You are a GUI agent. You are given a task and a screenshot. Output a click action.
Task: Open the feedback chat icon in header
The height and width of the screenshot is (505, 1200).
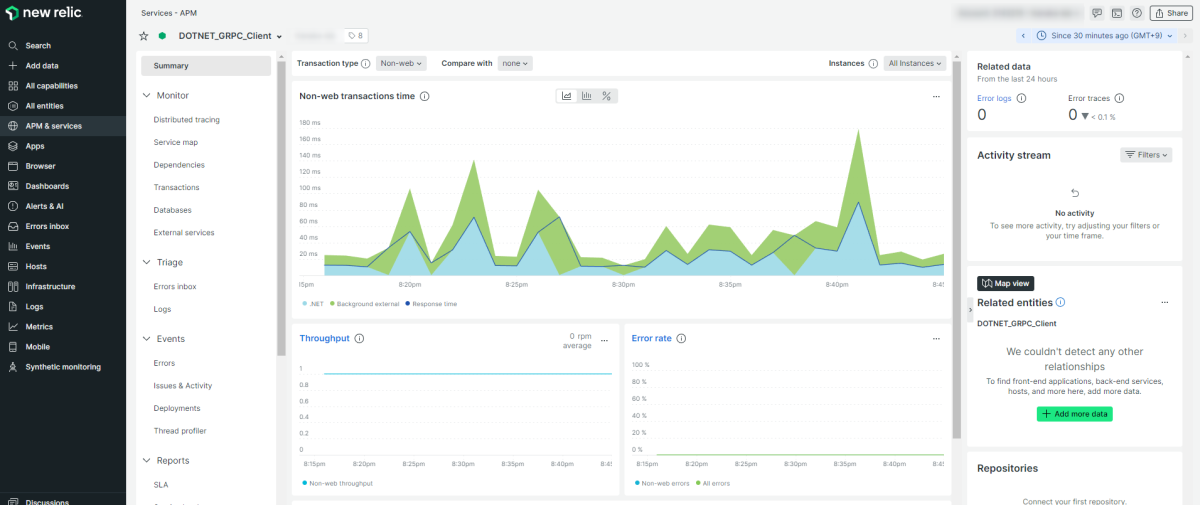coord(1097,13)
